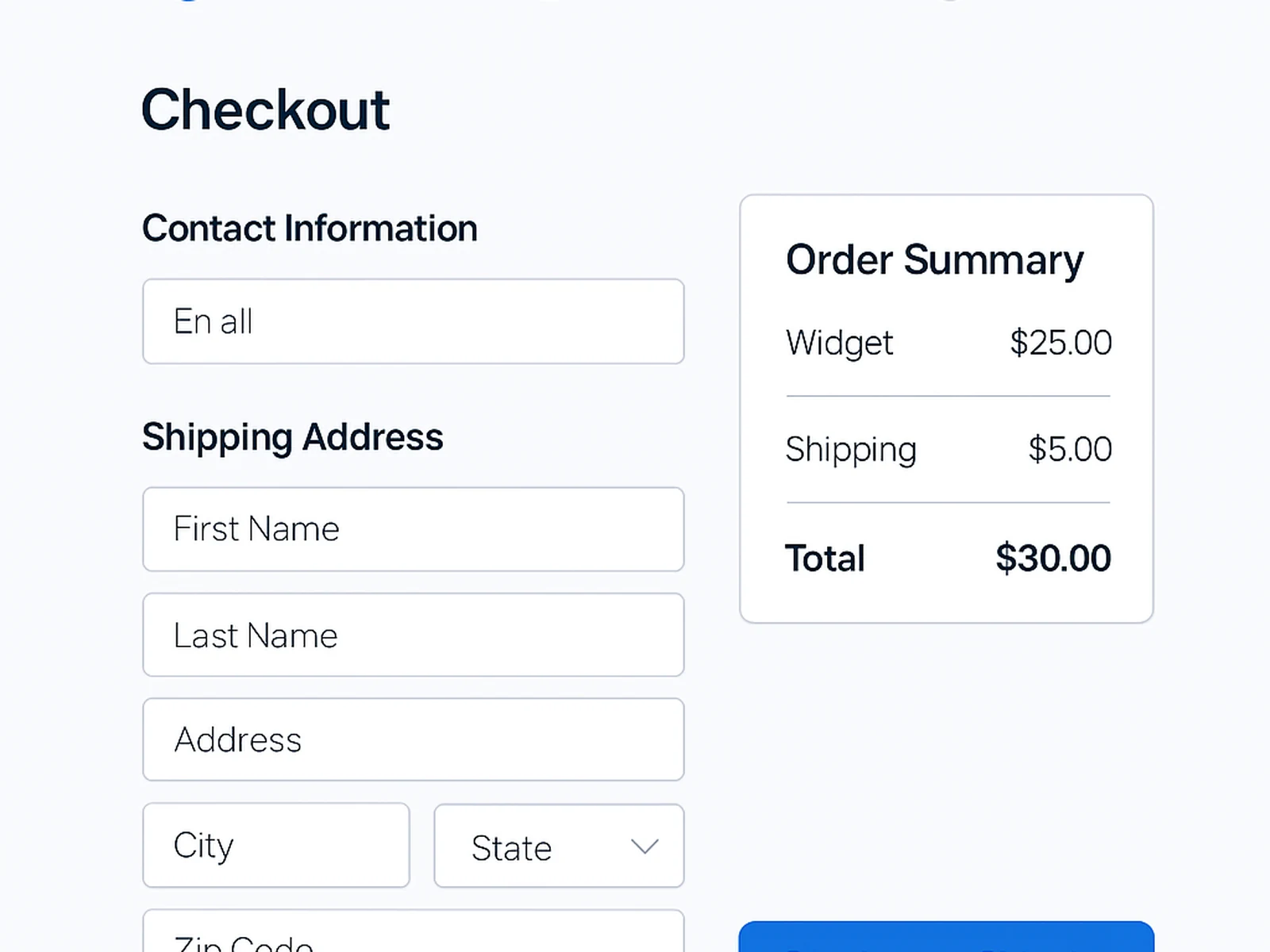The height and width of the screenshot is (952, 1270).
Task: Click the Email contact input field
Action: click(413, 321)
